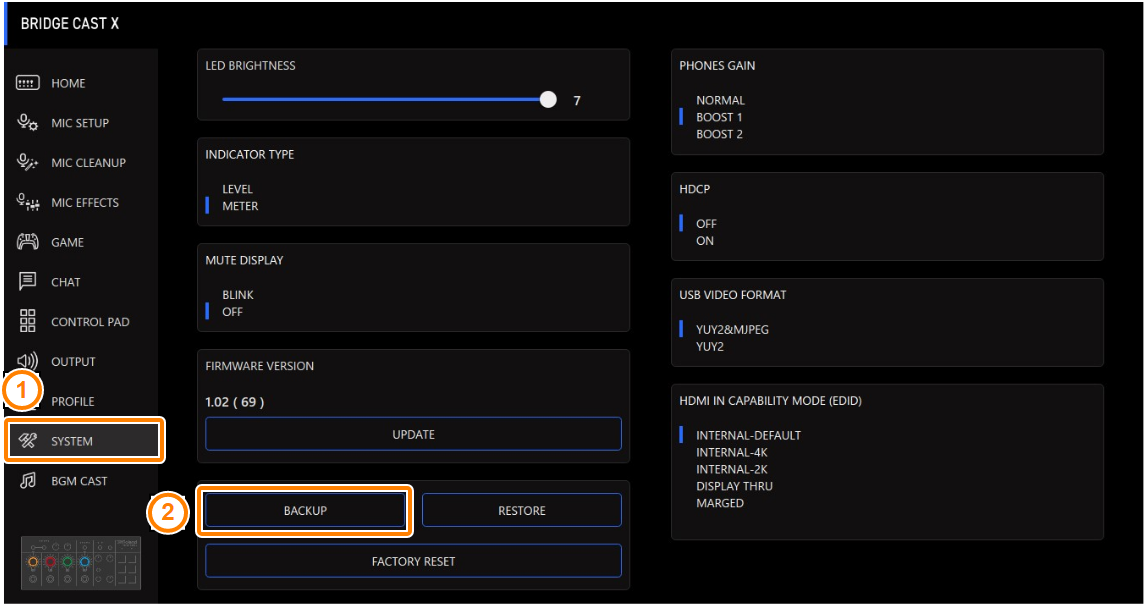Turn HDCP OFF
The width and height of the screenshot is (1147, 608).
point(706,224)
